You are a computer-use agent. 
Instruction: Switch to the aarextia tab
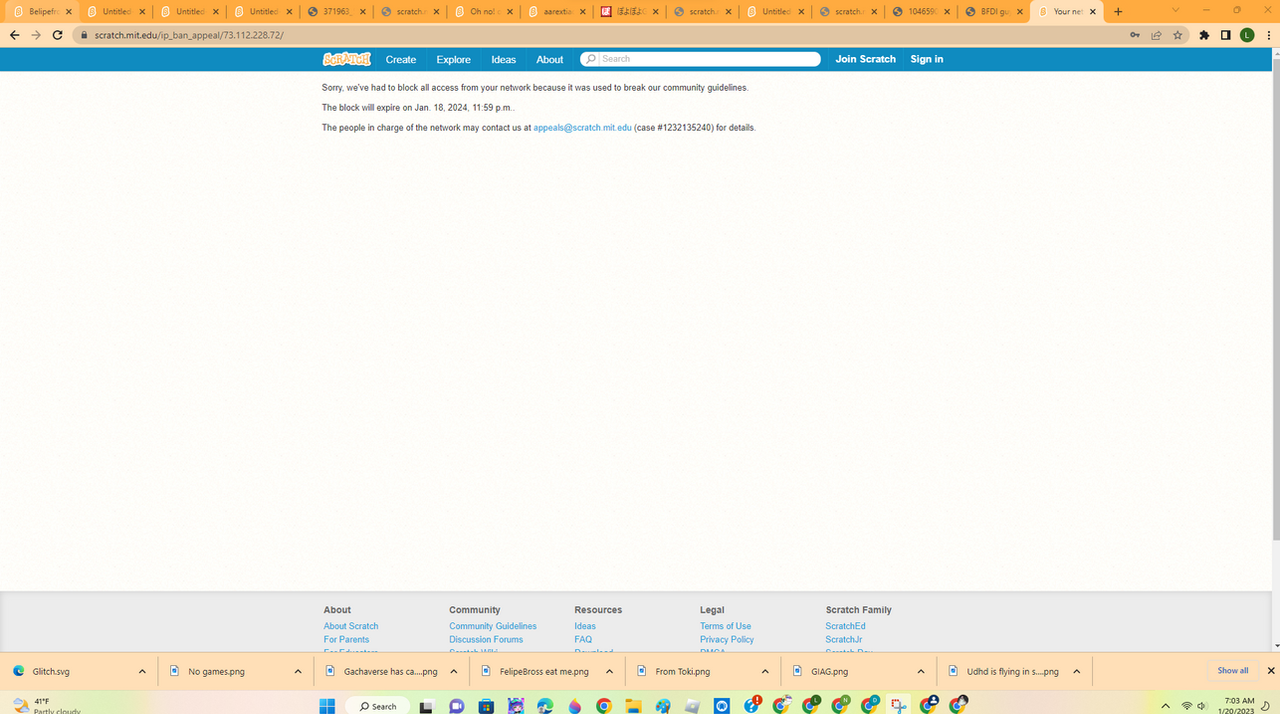558,12
